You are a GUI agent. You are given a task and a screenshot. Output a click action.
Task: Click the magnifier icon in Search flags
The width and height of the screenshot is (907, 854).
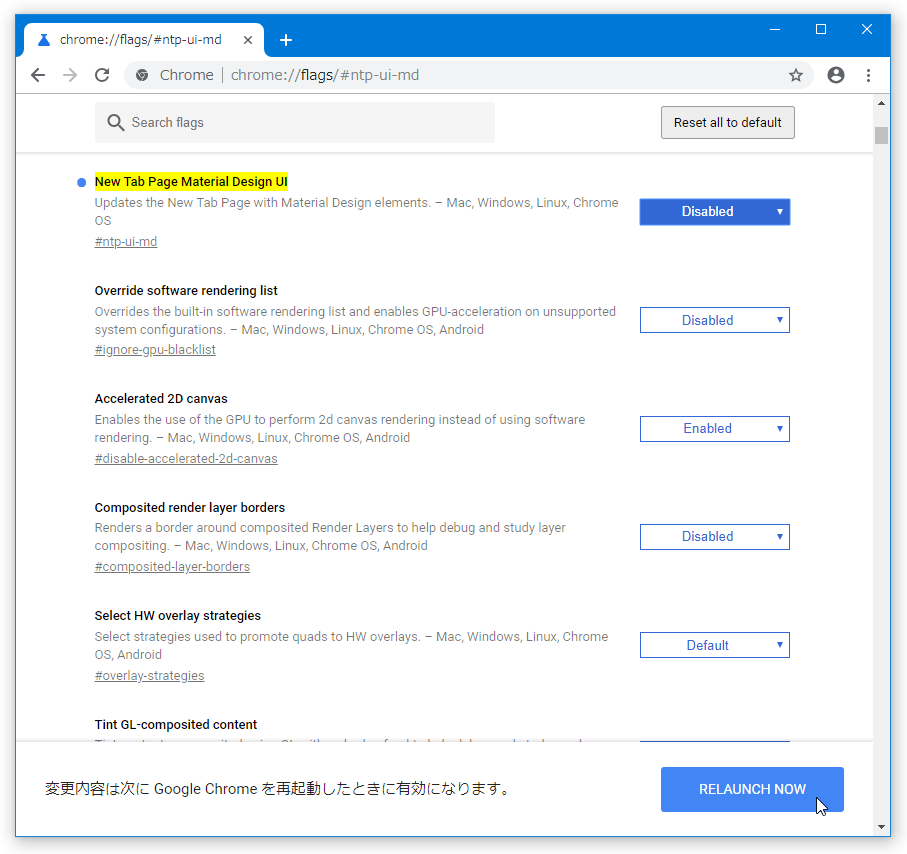click(x=115, y=123)
